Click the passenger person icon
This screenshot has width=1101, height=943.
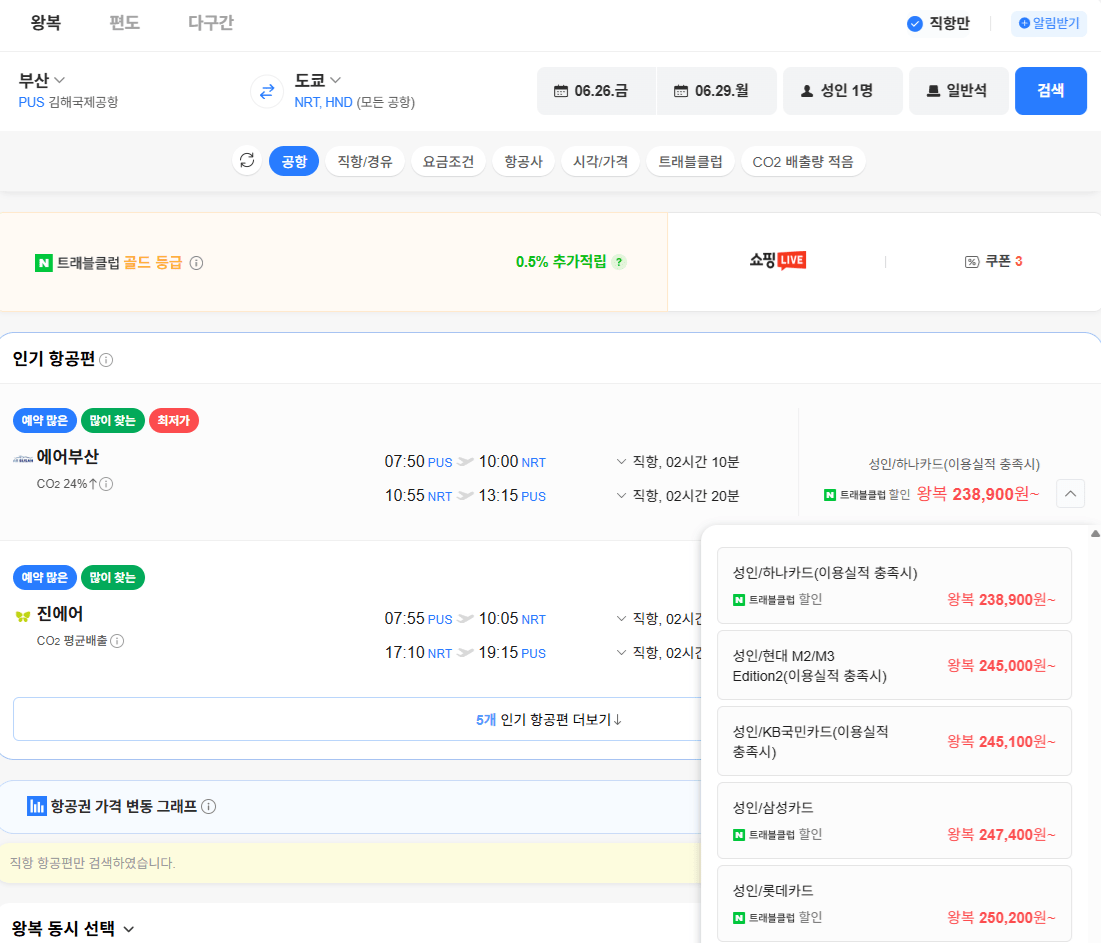pos(807,91)
